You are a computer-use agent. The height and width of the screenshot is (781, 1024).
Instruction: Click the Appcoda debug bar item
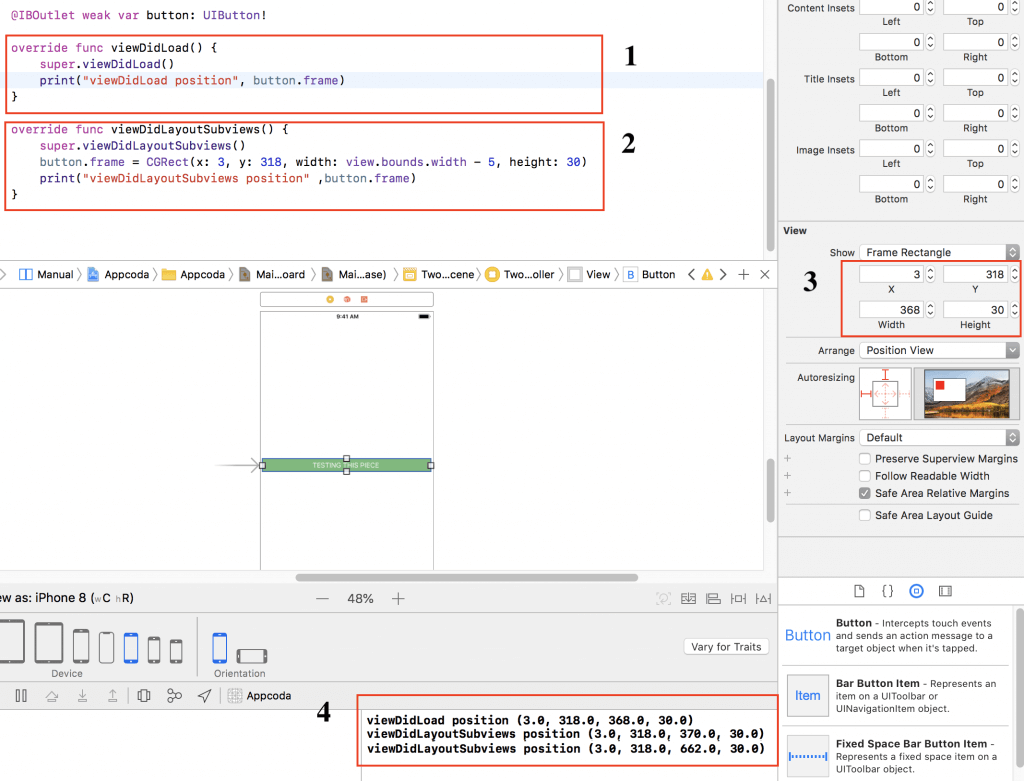(x=260, y=696)
